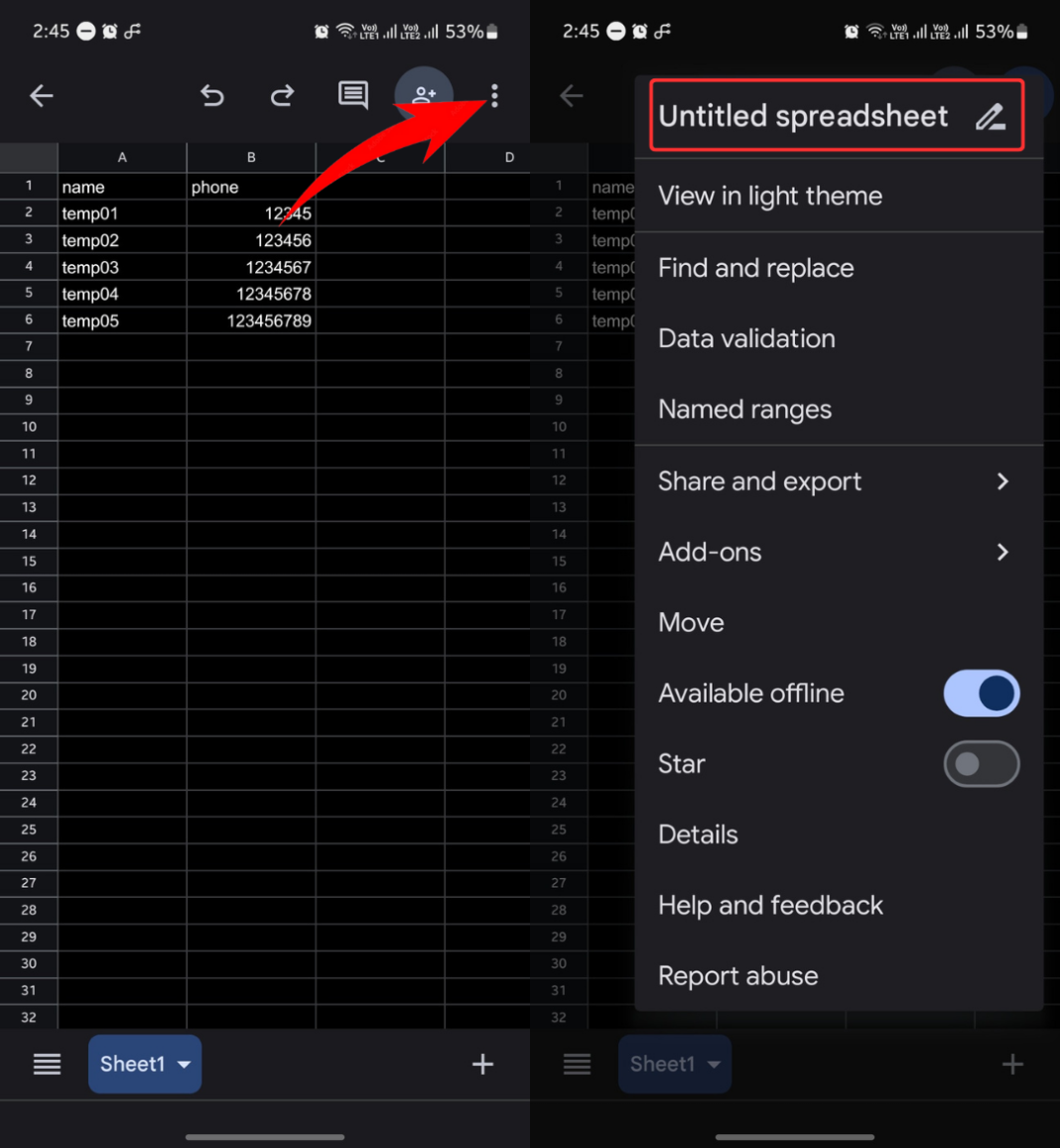The height and width of the screenshot is (1148, 1060).
Task: Open the comments icon
Action: (x=352, y=95)
